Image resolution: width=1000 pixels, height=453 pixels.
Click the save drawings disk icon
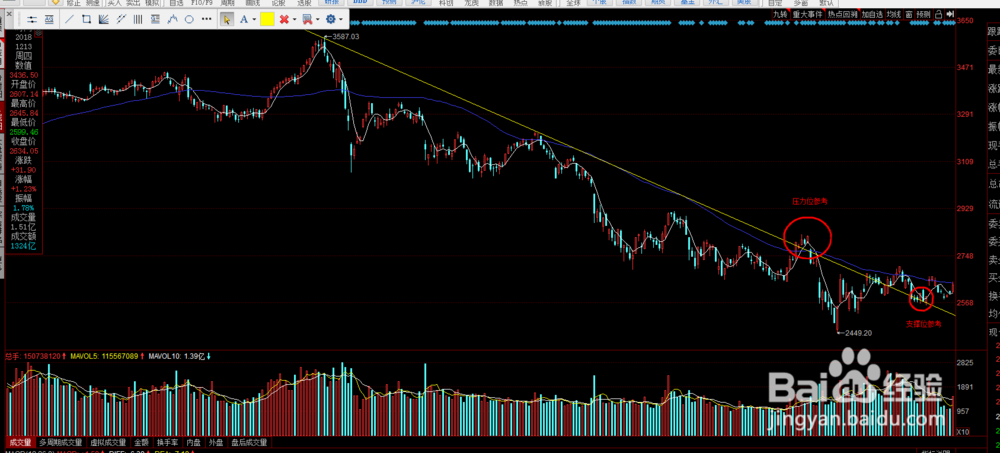[x=307, y=20]
